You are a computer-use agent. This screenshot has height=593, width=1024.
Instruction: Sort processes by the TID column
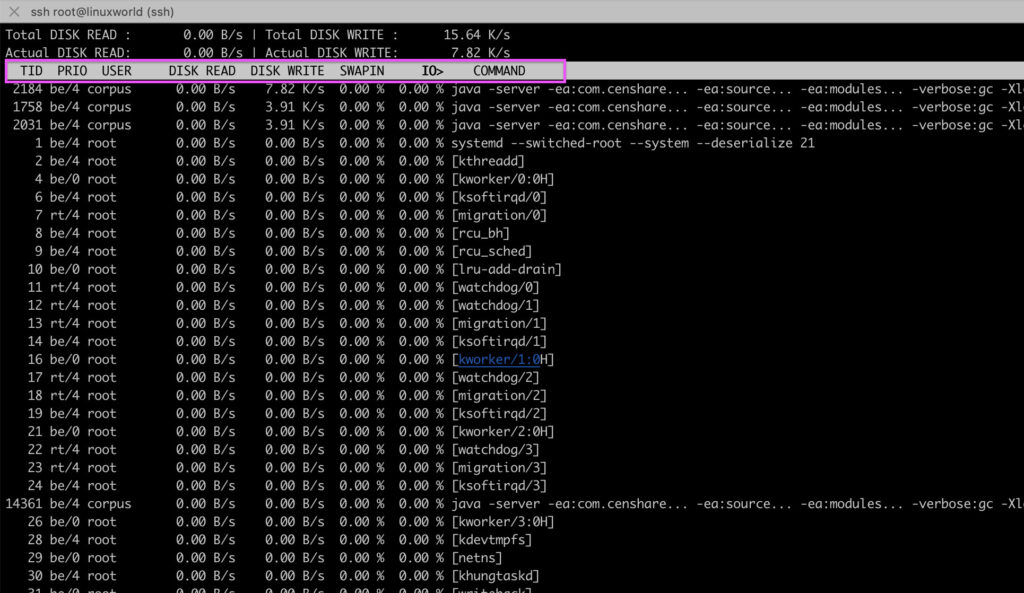pyautogui.click(x=30, y=70)
